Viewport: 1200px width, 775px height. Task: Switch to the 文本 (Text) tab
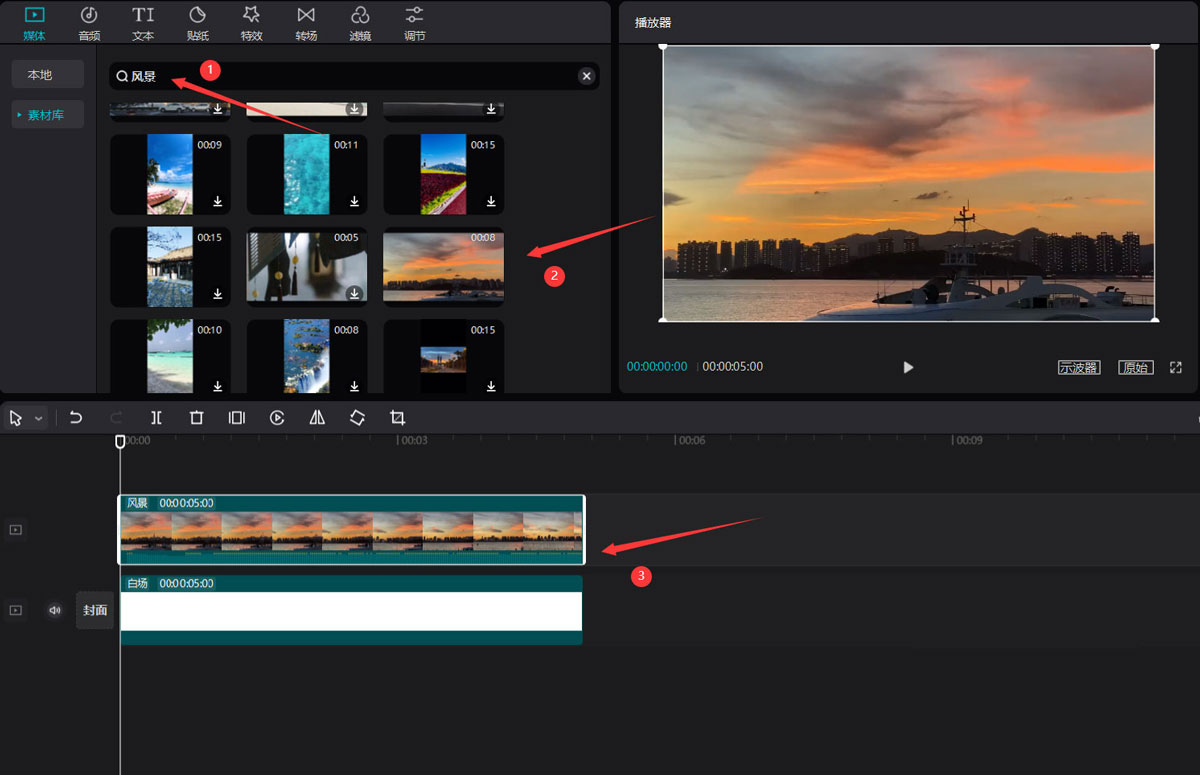(143, 23)
